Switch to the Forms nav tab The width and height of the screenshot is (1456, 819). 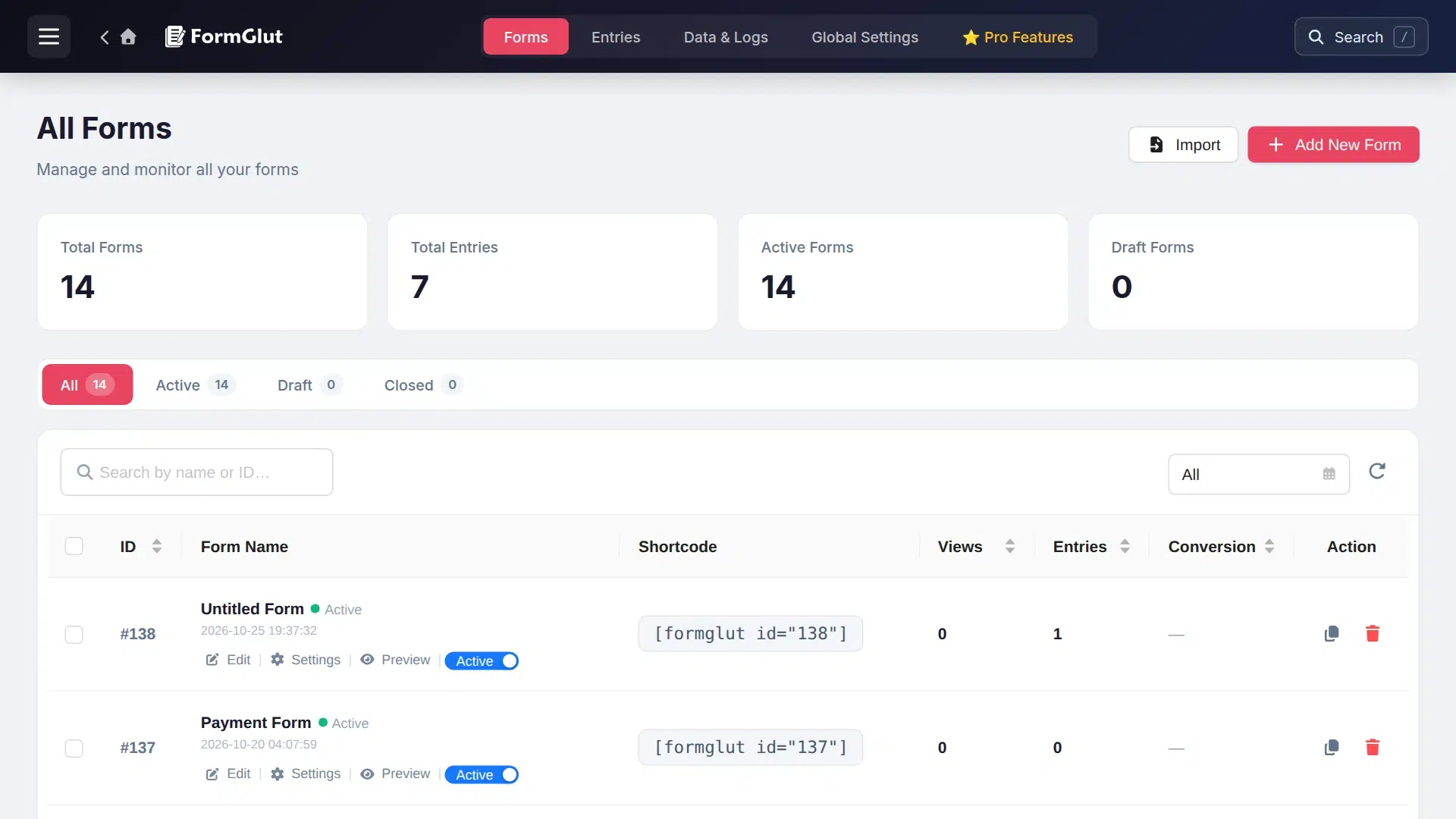coord(526,36)
